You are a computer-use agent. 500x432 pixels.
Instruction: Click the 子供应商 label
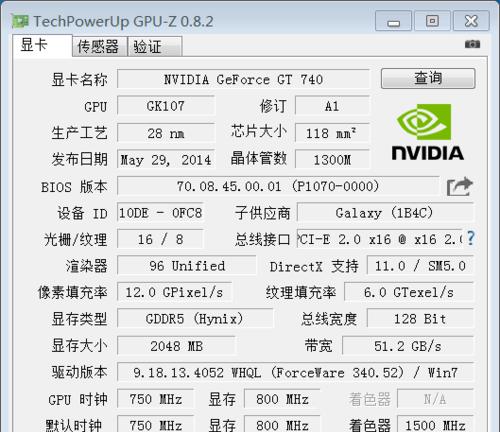[x=262, y=213]
